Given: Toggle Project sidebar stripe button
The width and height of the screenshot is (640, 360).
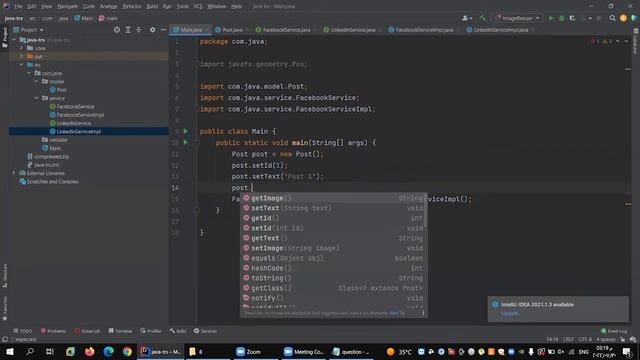Looking at the screenshot, I should coord(5,38).
